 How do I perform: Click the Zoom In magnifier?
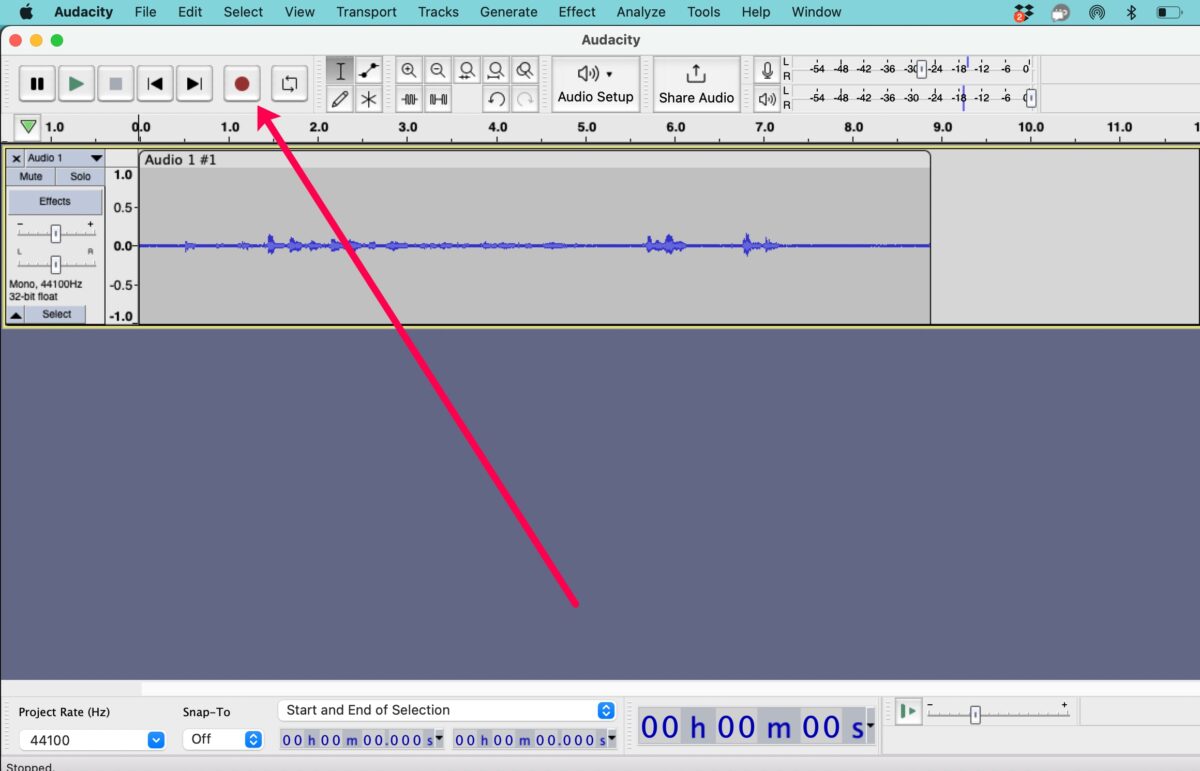pos(409,70)
